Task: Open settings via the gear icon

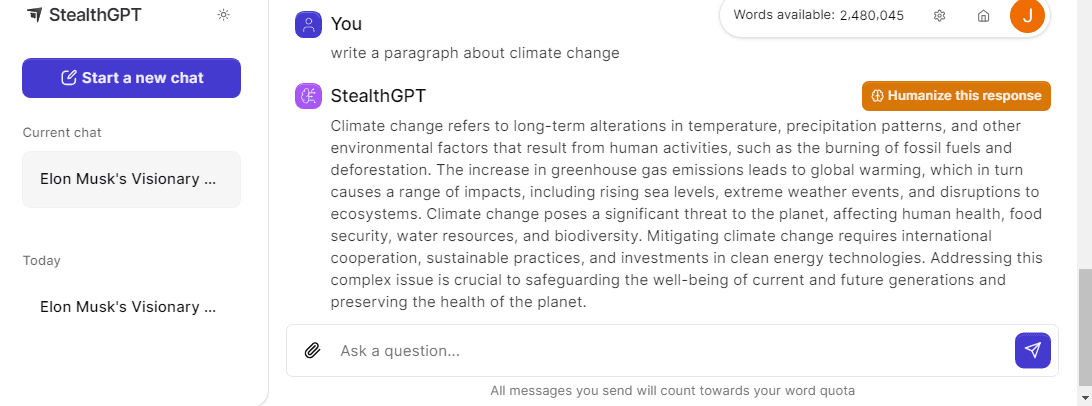Action: click(940, 15)
